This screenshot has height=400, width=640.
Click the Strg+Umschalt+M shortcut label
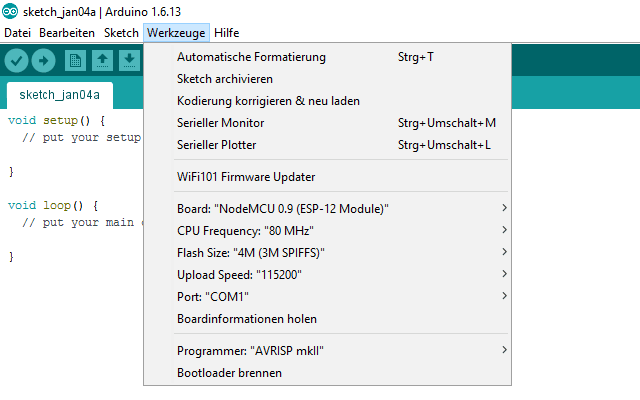(x=447, y=123)
